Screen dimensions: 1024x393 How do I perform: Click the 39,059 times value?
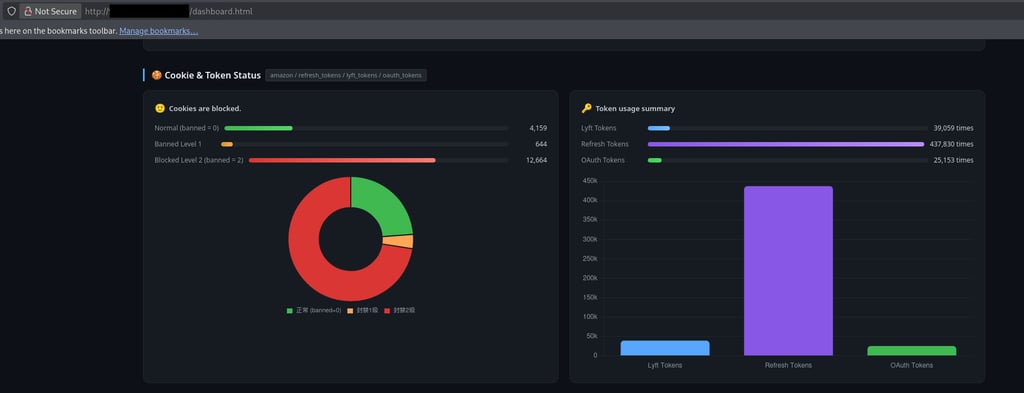click(x=953, y=128)
